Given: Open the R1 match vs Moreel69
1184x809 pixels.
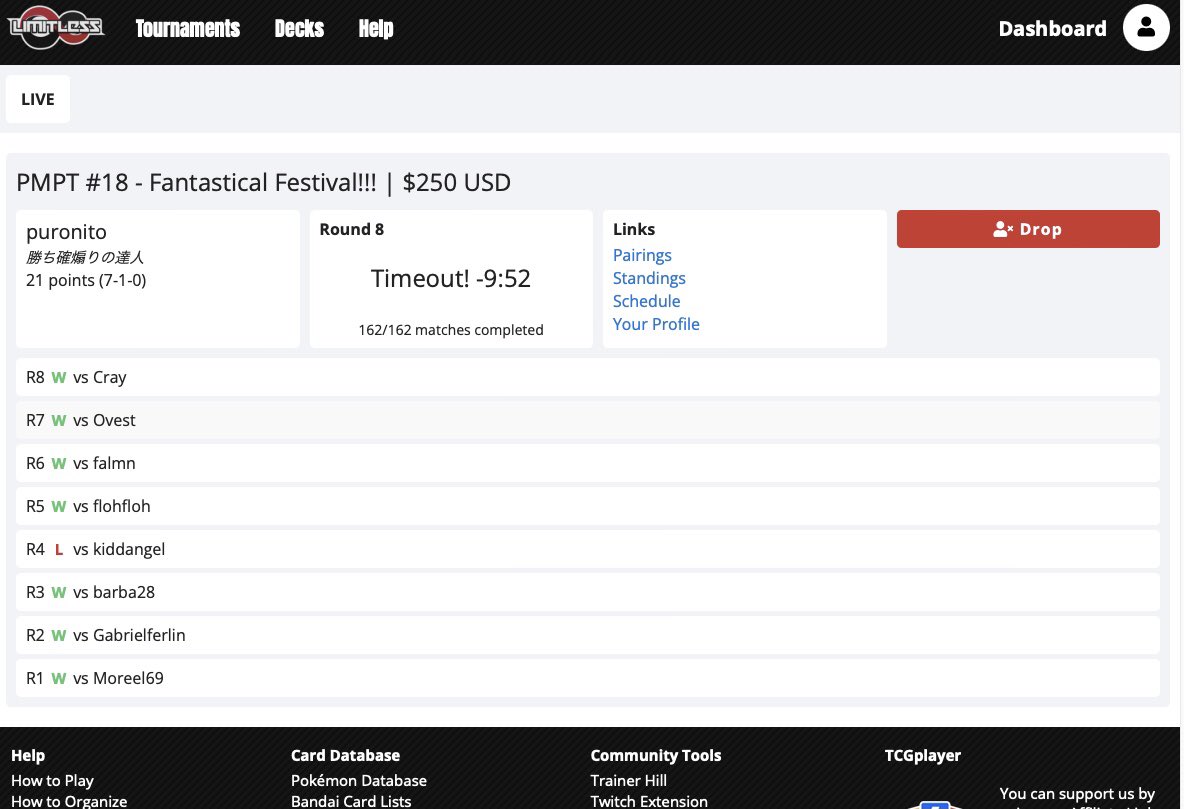Looking at the screenshot, I should point(587,678).
